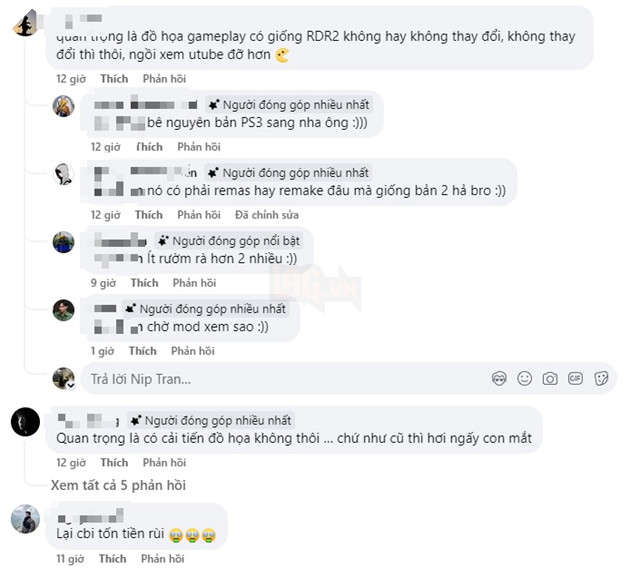This screenshot has height=568, width=630.
Task: Open the emoji picker in reply box
Action: pos(524,378)
